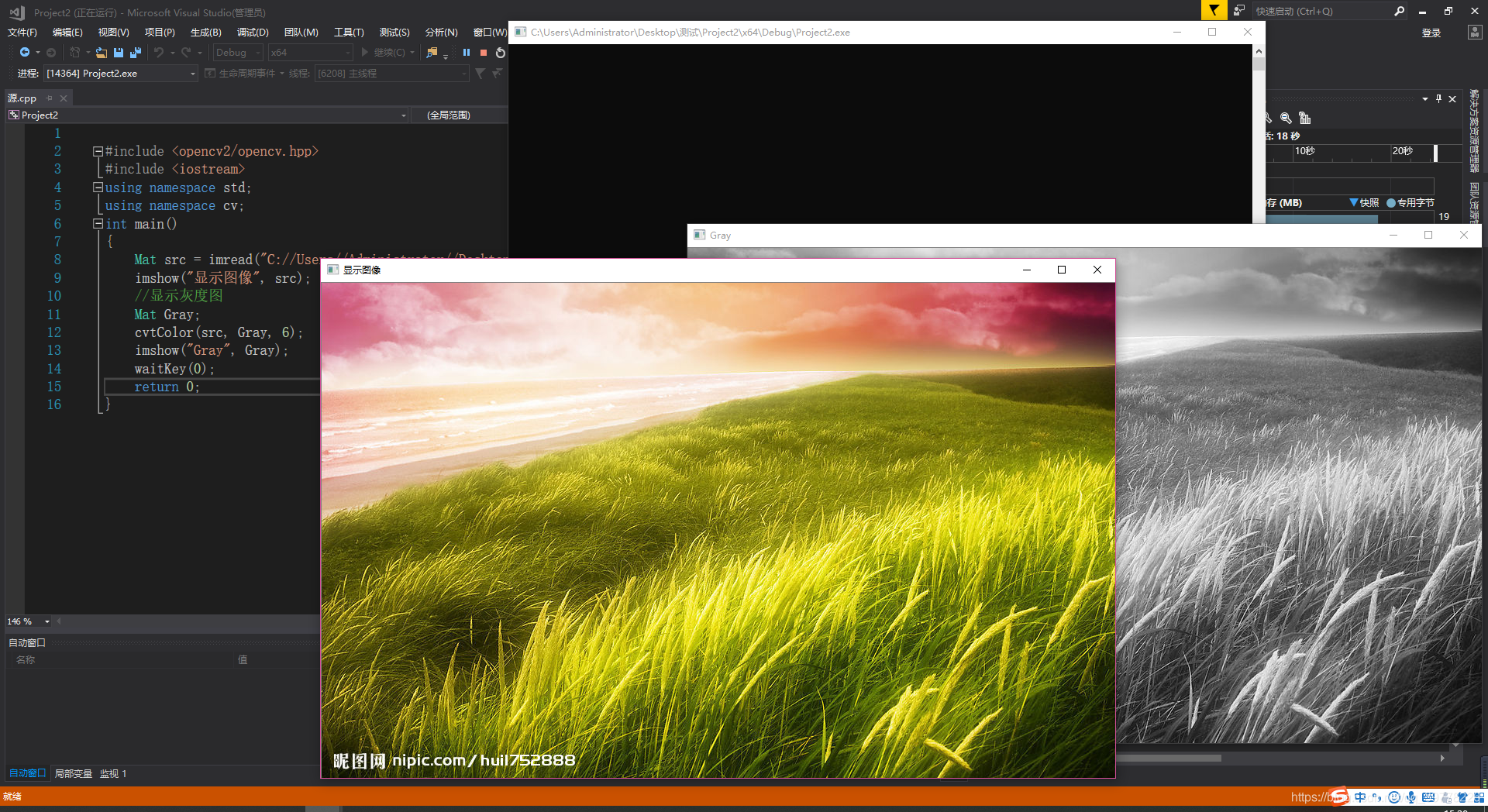The image size is (1488, 812).
Task: Toggle Sogou IME Chinese/English mode (中)
Action: tap(1360, 797)
